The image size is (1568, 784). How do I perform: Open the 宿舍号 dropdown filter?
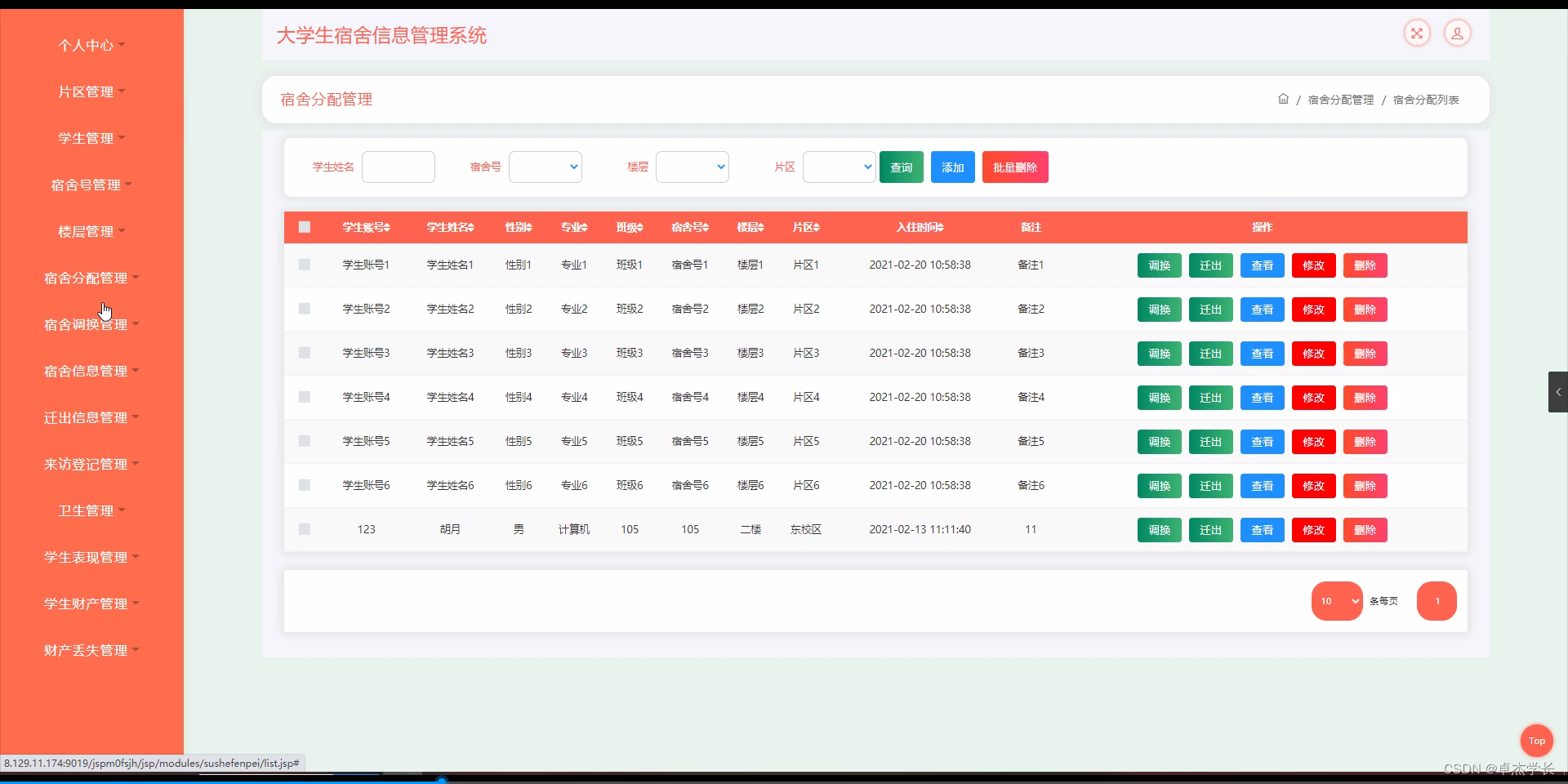(x=545, y=167)
